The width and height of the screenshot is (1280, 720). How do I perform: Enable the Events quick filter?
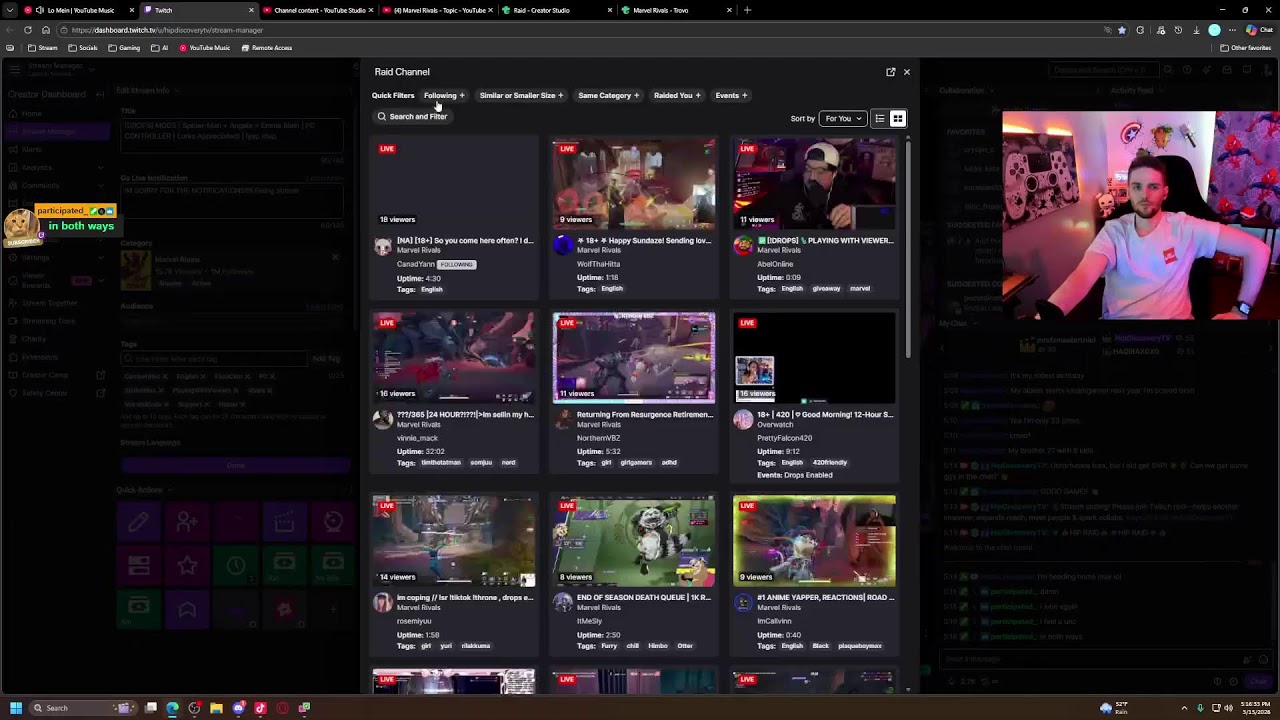pyautogui.click(x=731, y=96)
